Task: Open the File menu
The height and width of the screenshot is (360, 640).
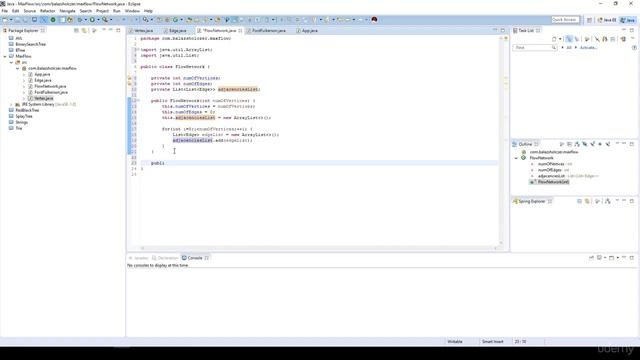Action: [4, 11]
